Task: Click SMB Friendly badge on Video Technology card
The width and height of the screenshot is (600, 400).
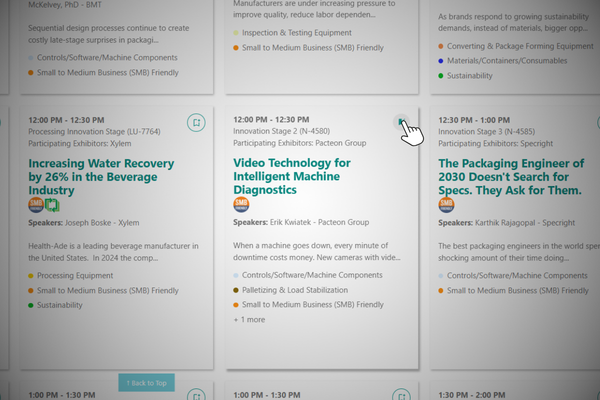Action: pyautogui.click(x=241, y=205)
